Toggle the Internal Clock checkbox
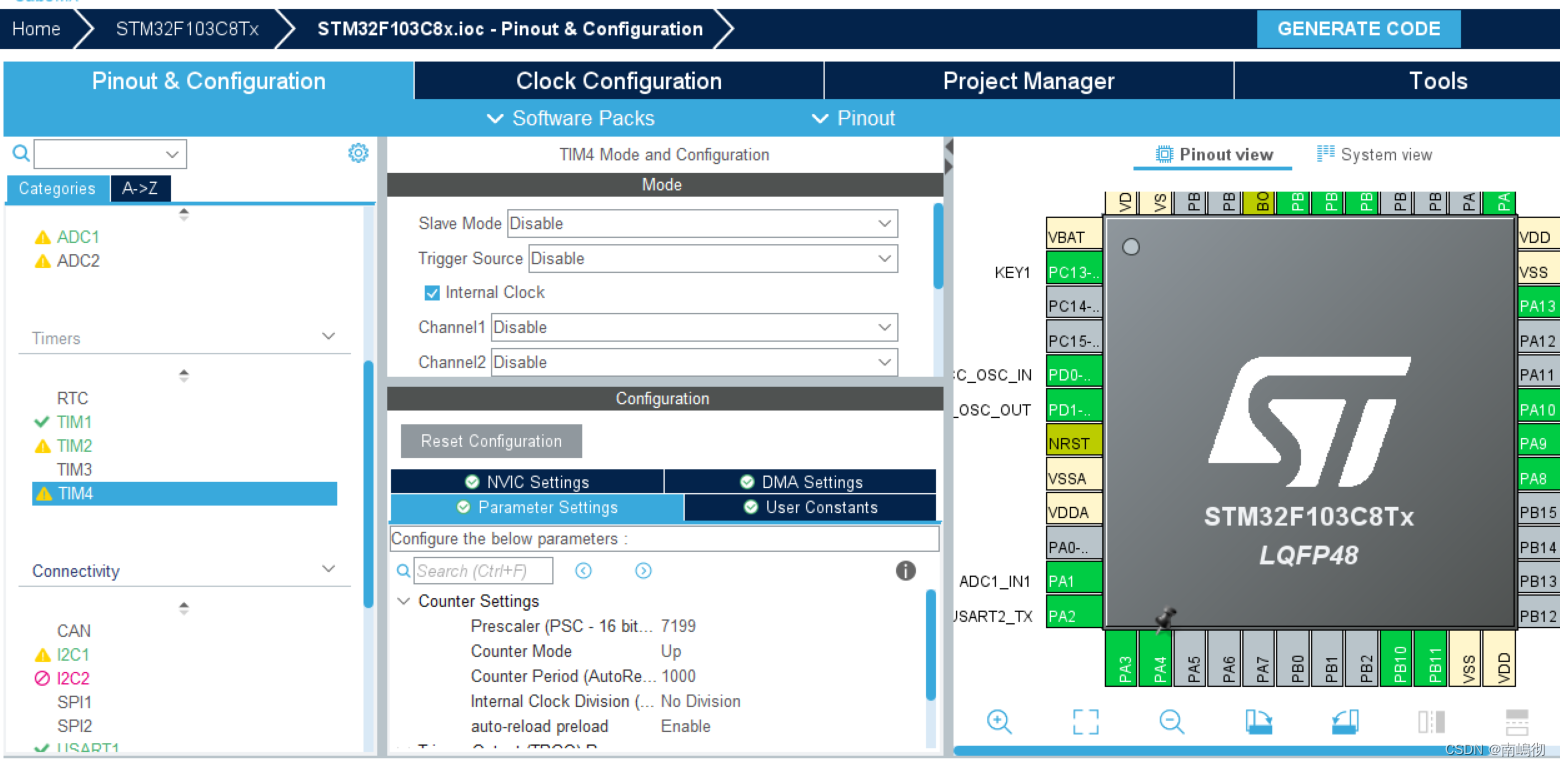Image resolution: width=1560 pixels, height=766 pixels. click(x=432, y=292)
